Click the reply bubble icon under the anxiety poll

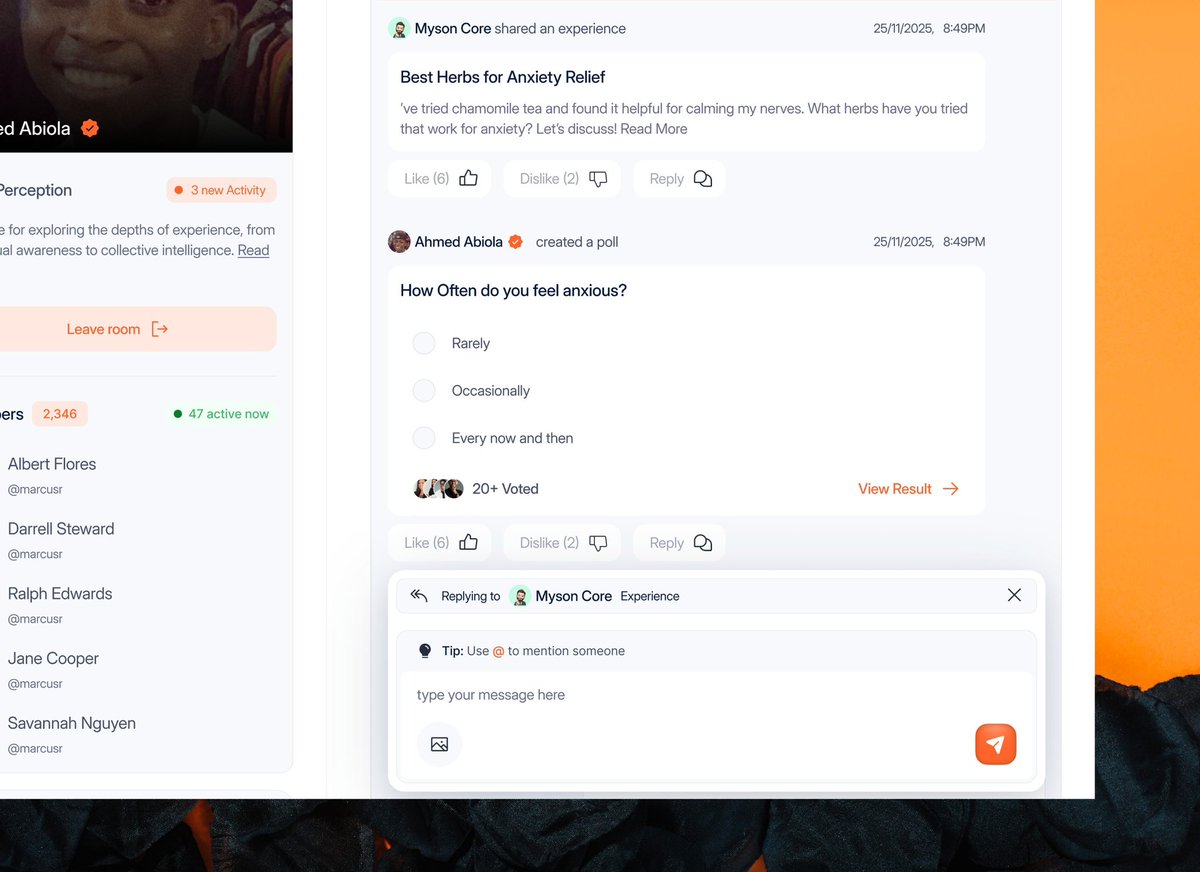(x=703, y=543)
